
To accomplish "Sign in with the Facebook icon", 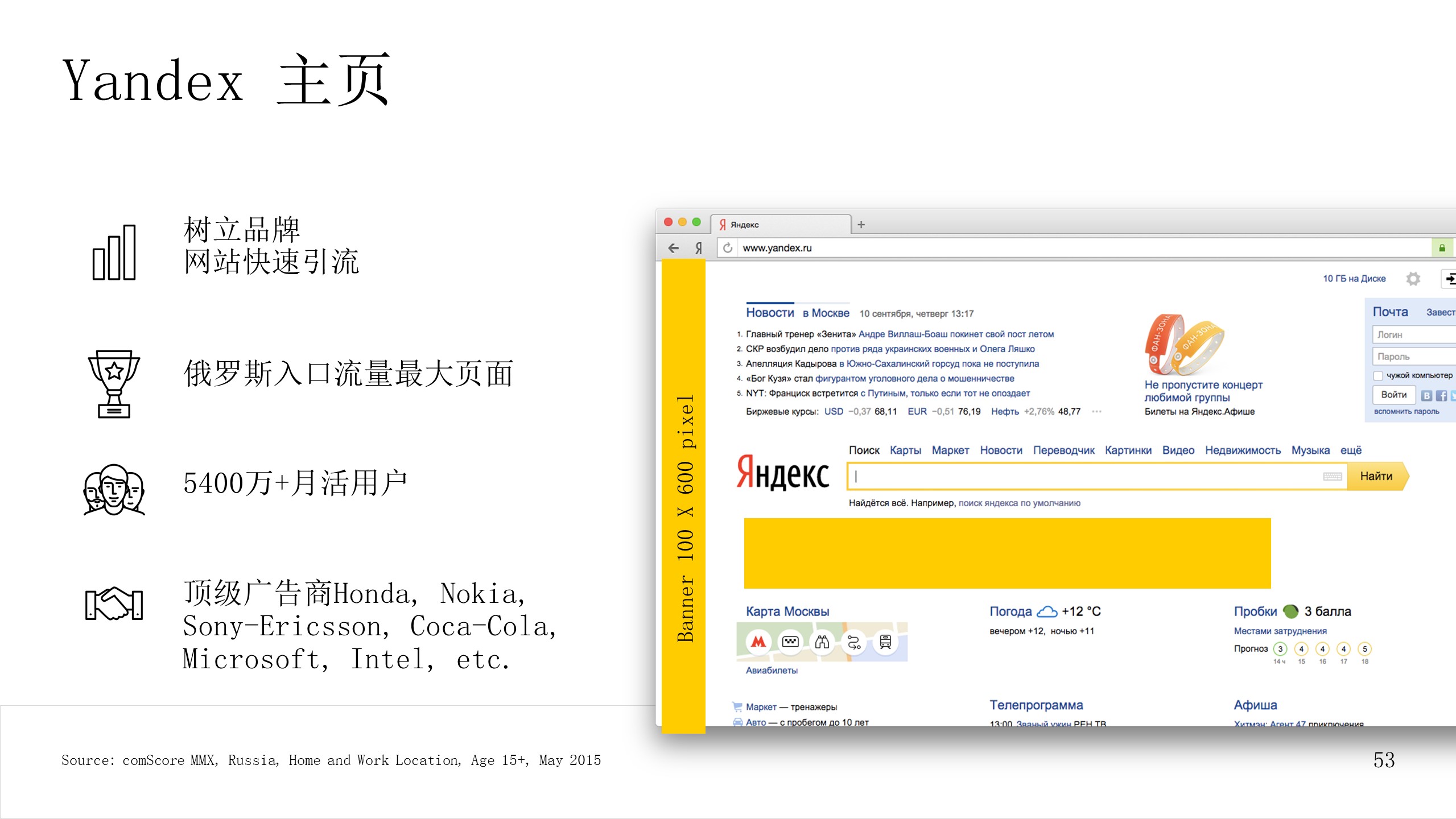I will (x=1443, y=395).
